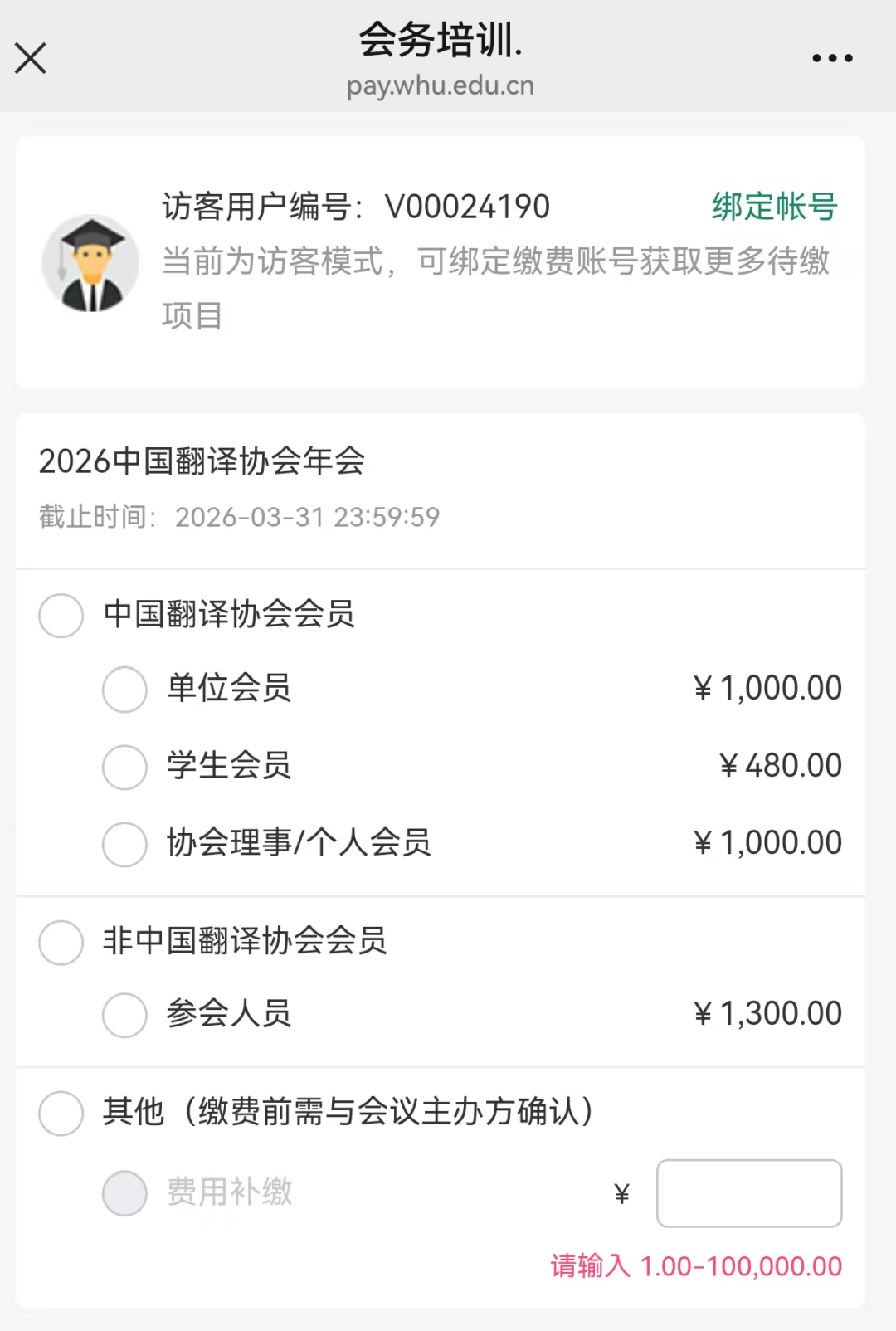Viewport: 896px width, 1331px height.
Task: Choose the 单位会员 fee option
Action: coord(124,689)
